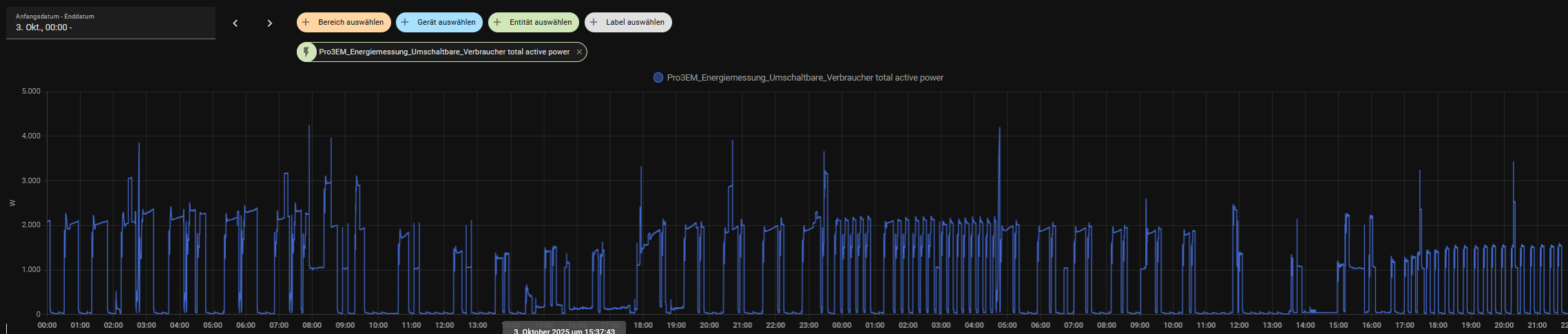Screen dimensions: 1568x334
Task: Click the first 12:00 x-axis label
Action: tap(444, 325)
